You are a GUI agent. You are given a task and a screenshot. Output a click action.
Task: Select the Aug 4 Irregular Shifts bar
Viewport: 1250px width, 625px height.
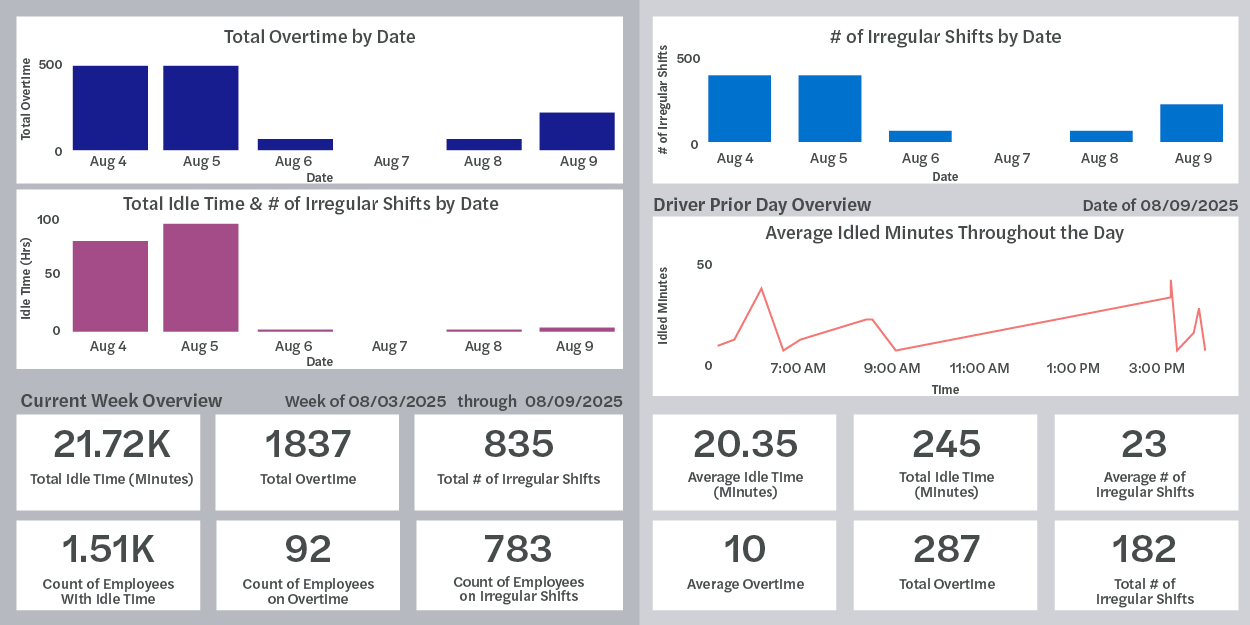pyautogui.click(x=739, y=108)
